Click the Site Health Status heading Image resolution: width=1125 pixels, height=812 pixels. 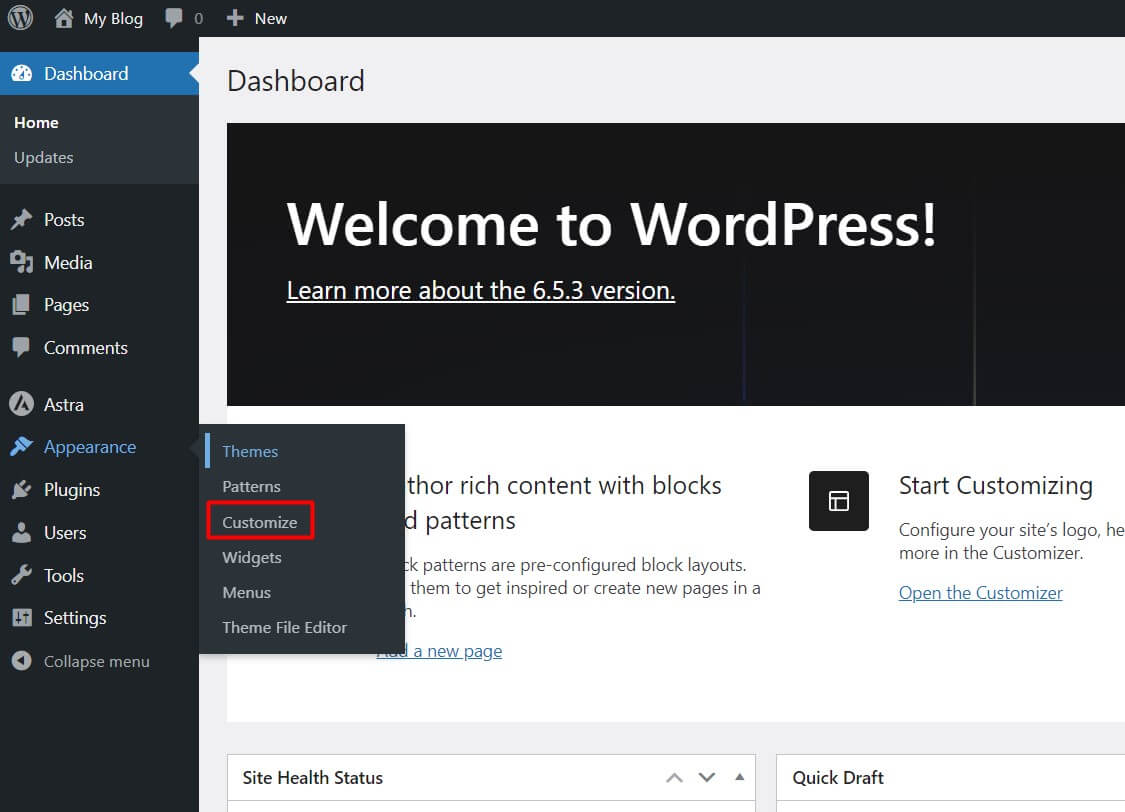click(x=313, y=778)
